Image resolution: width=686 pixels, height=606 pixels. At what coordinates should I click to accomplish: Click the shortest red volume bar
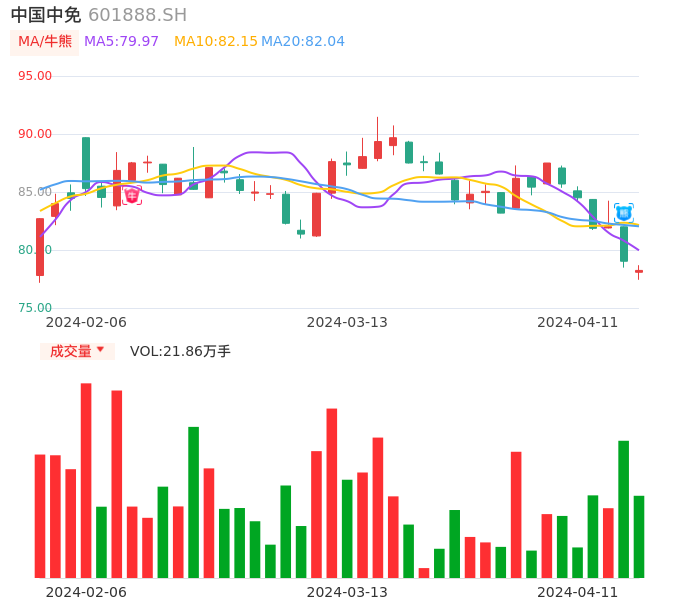pos(424,573)
